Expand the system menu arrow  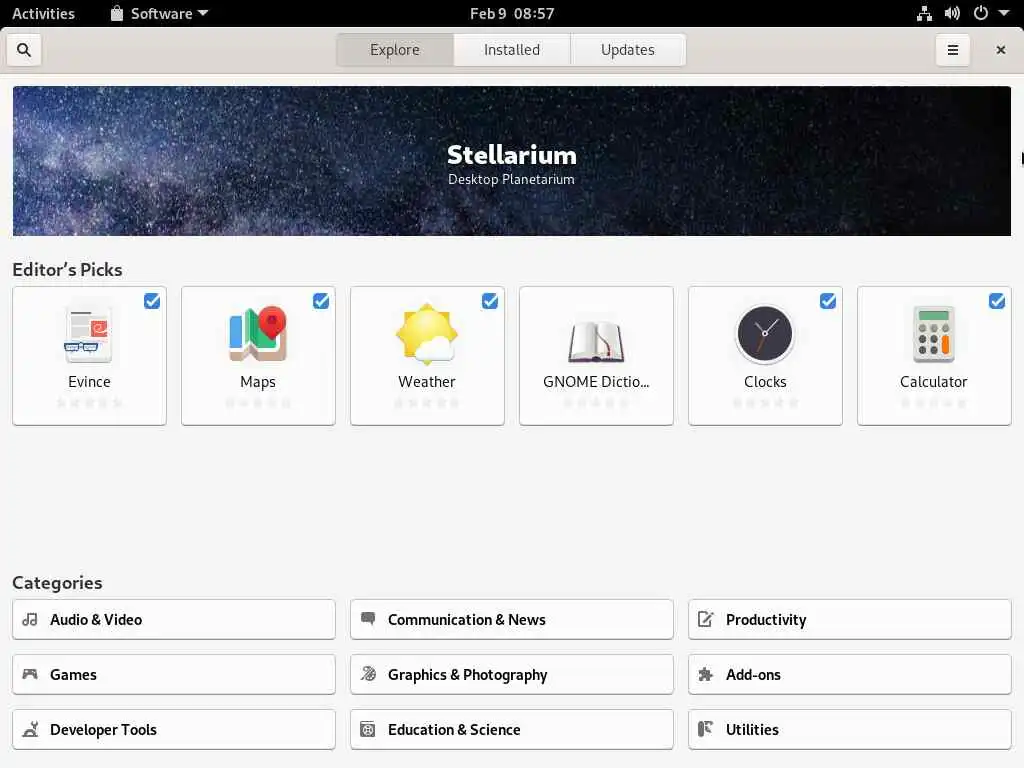tap(1004, 13)
